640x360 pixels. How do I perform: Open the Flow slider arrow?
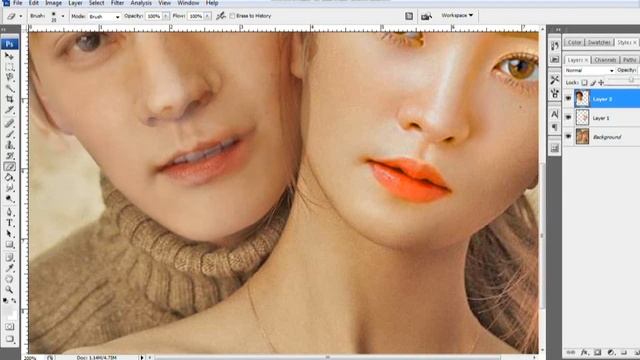point(207,16)
